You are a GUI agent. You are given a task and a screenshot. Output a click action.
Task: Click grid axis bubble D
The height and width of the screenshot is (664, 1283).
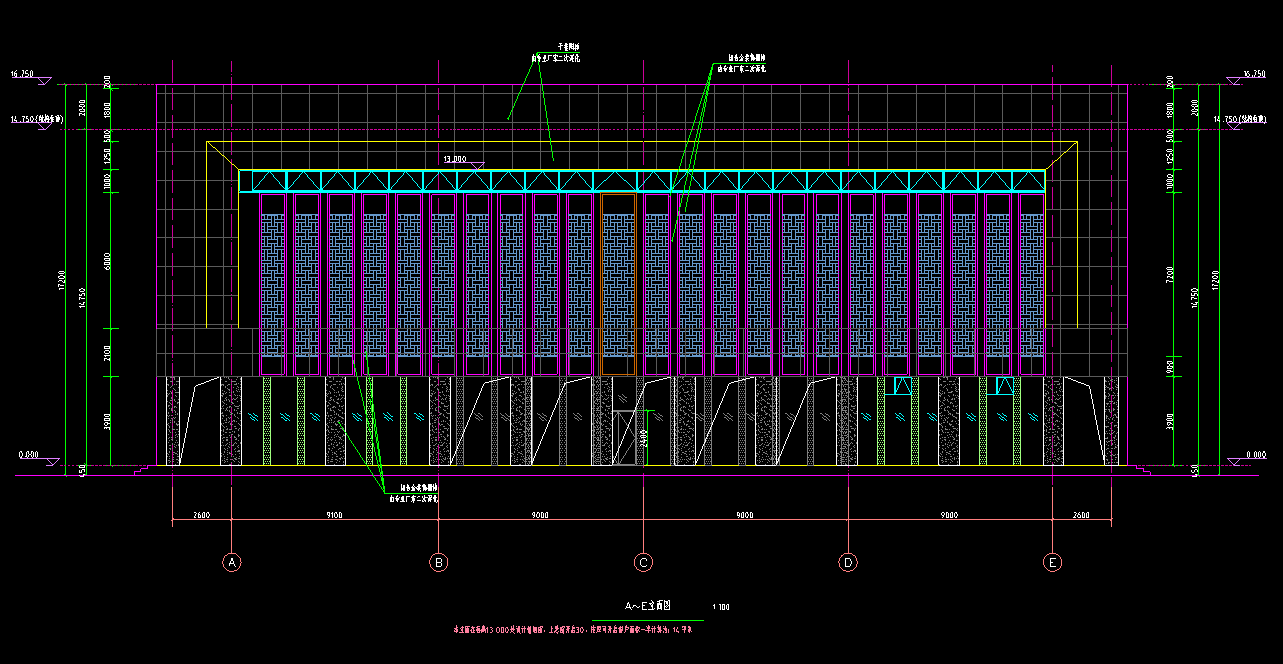click(x=848, y=562)
